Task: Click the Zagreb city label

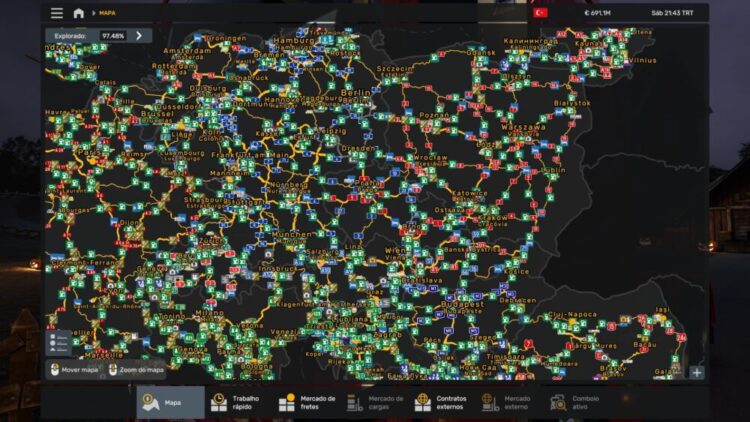Action: 388,335
